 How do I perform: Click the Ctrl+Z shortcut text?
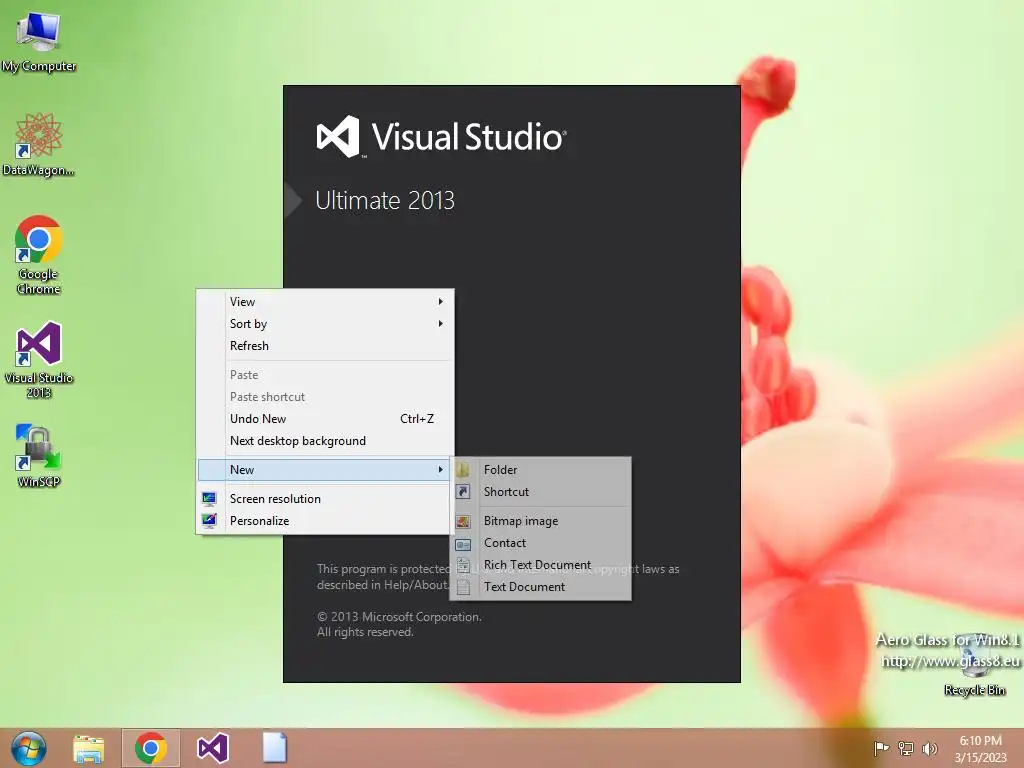pos(417,419)
